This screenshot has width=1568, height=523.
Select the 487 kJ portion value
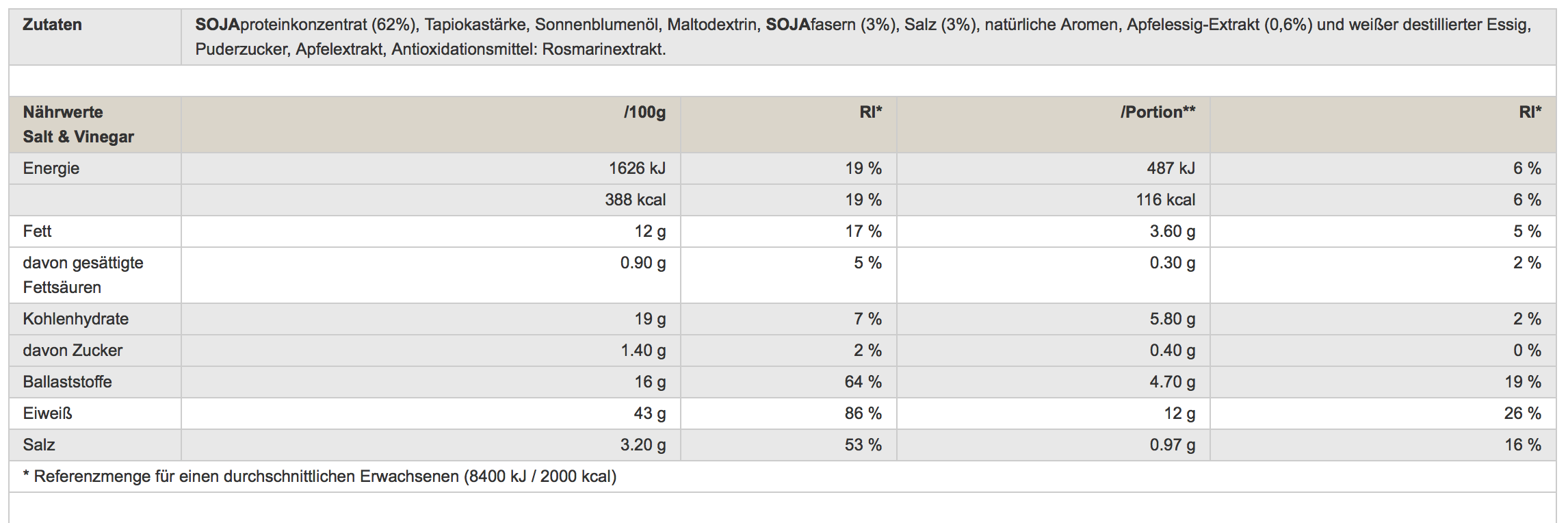[1171, 168]
